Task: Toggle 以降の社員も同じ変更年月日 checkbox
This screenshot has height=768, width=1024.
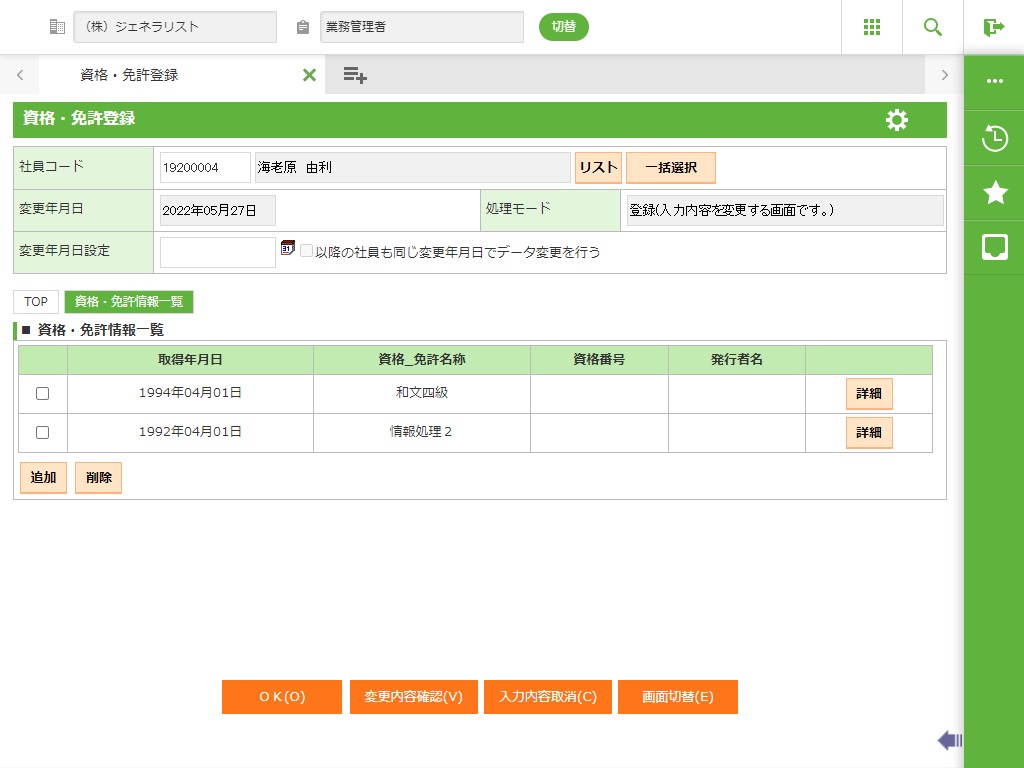Action: click(x=307, y=252)
